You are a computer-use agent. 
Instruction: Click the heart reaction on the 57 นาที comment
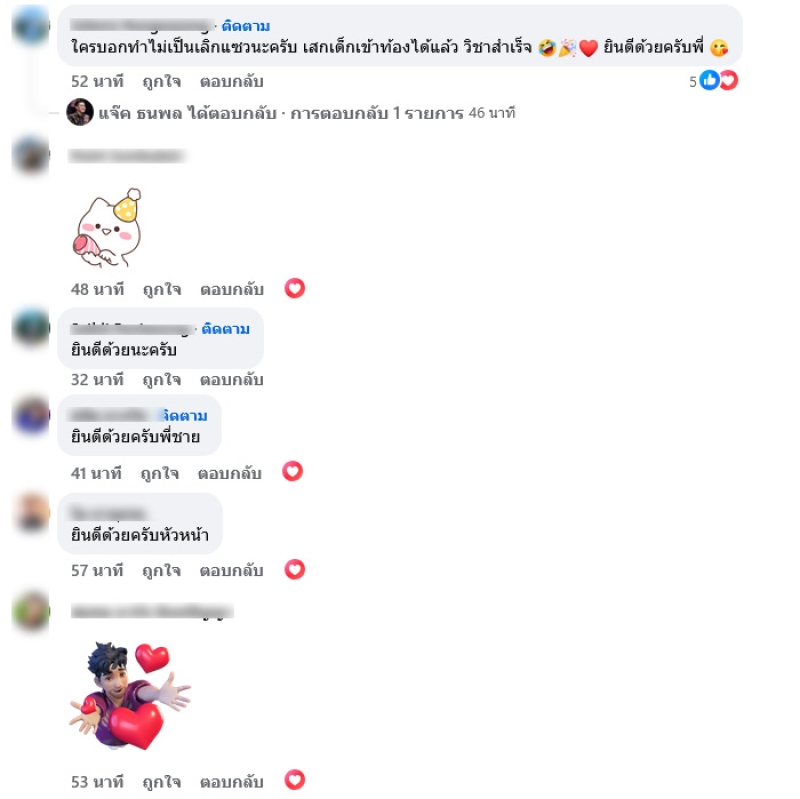(x=294, y=569)
